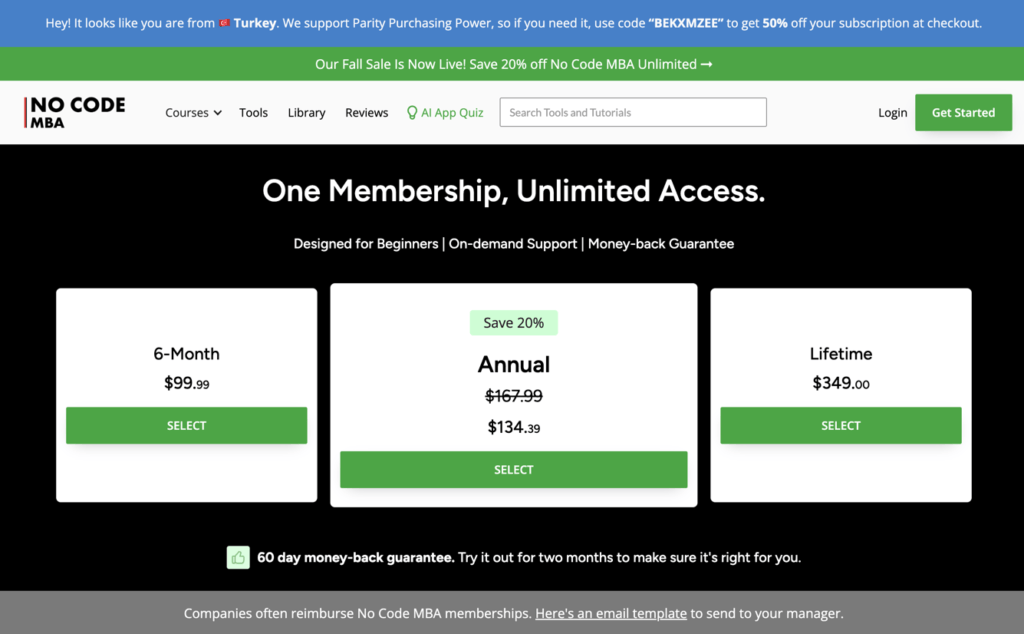Click the Save 20% badge

(x=513, y=322)
